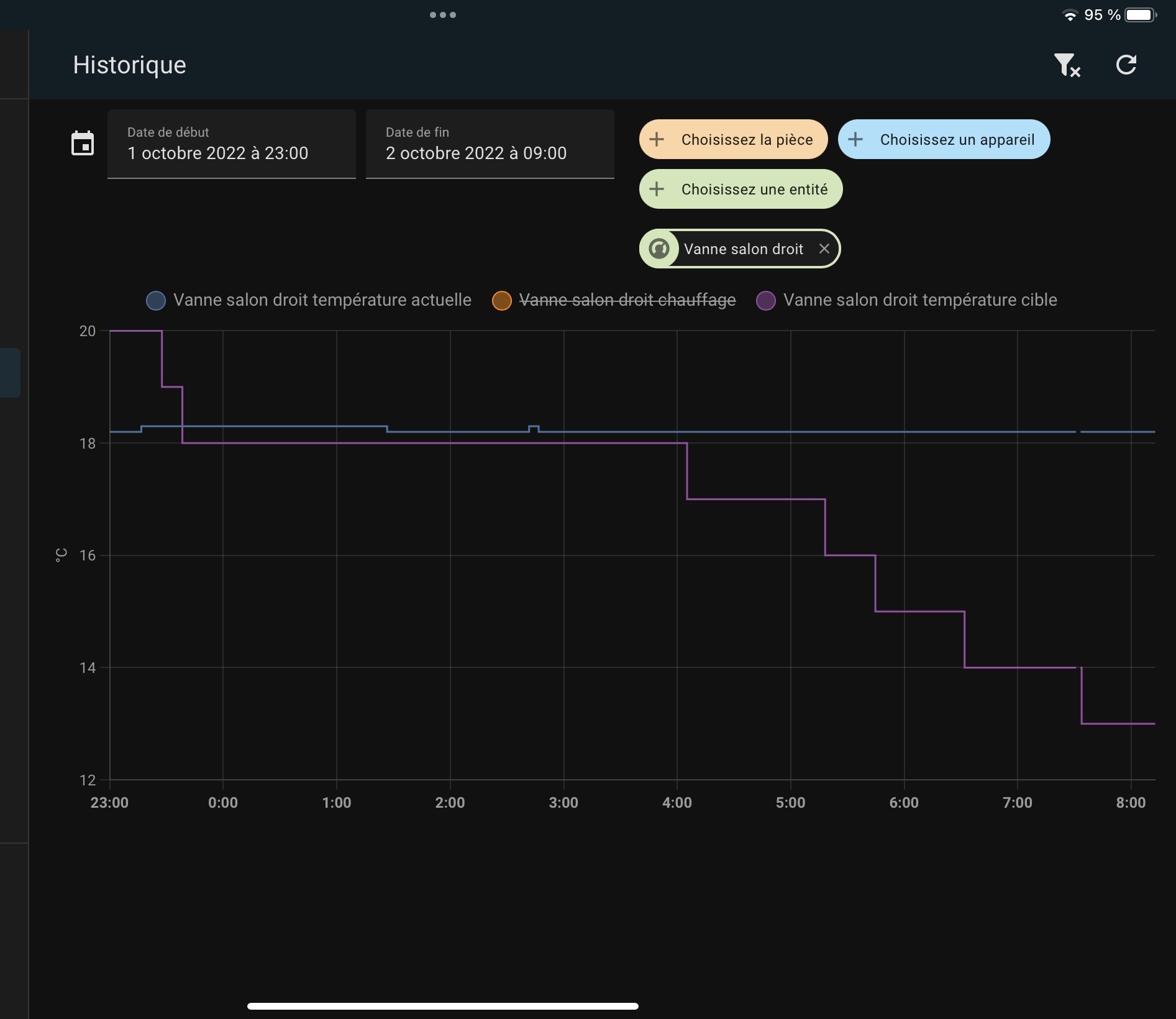Open the Date de fin picker
The image size is (1176, 1019).
[490, 144]
